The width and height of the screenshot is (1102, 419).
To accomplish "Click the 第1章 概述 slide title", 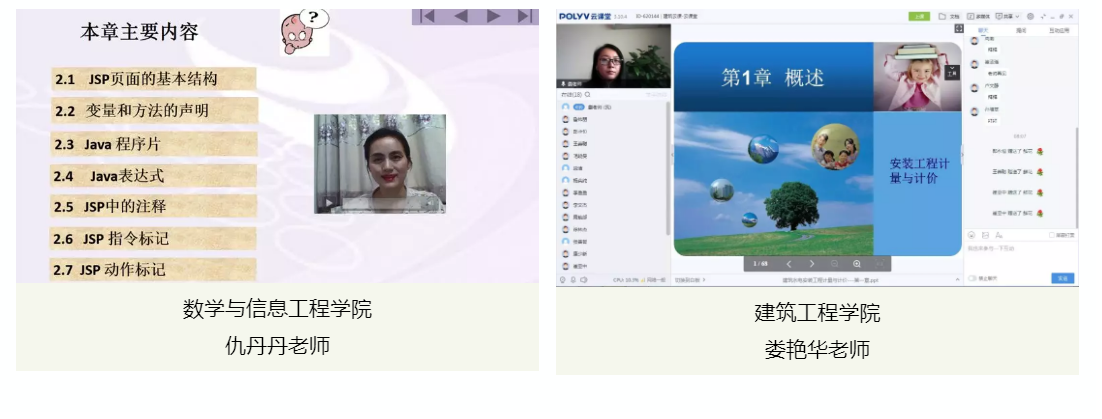I will click(x=772, y=77).
